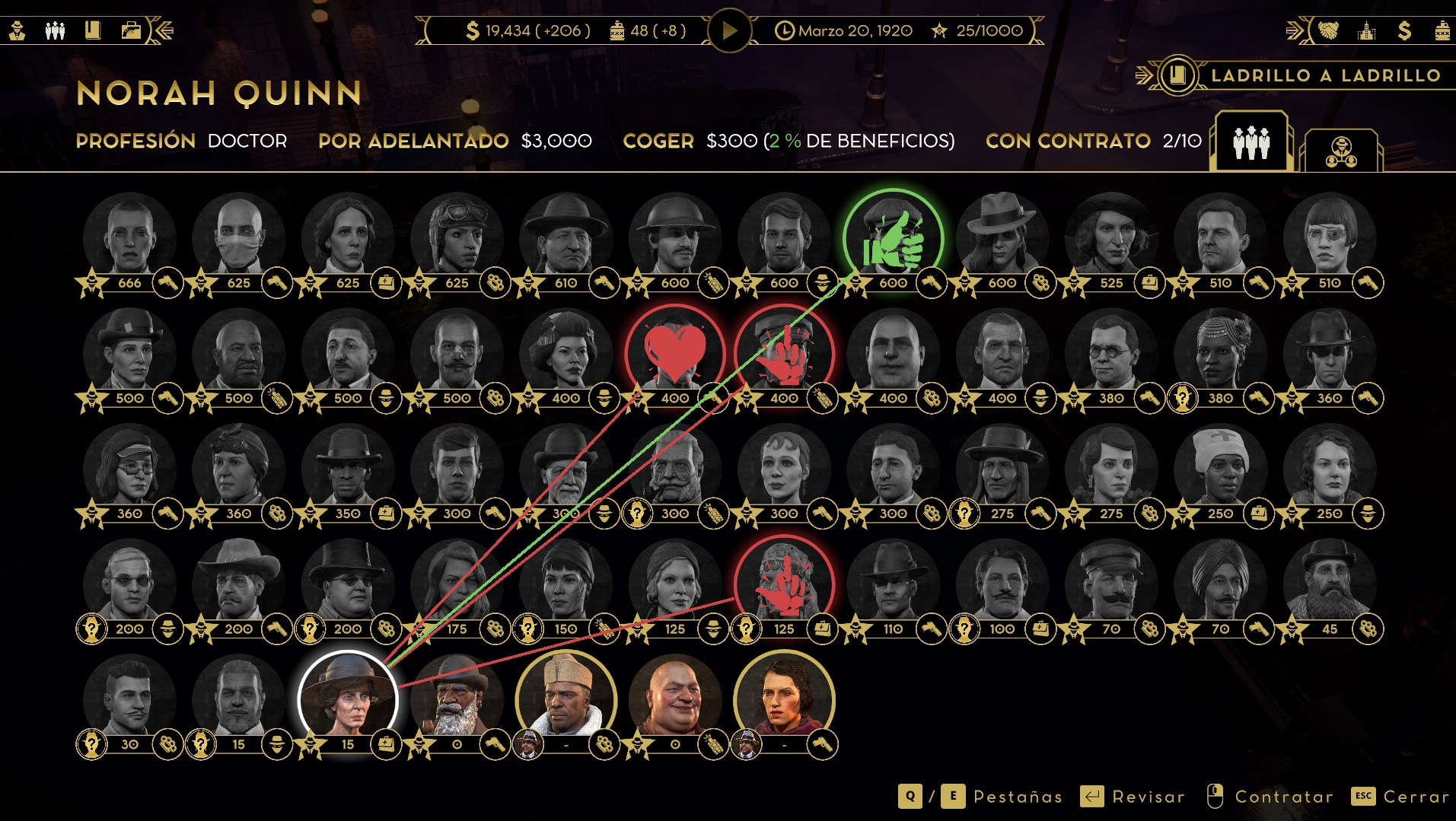
Task: Open the alcohol crate icon at top right
Action: click(1442, 30)
